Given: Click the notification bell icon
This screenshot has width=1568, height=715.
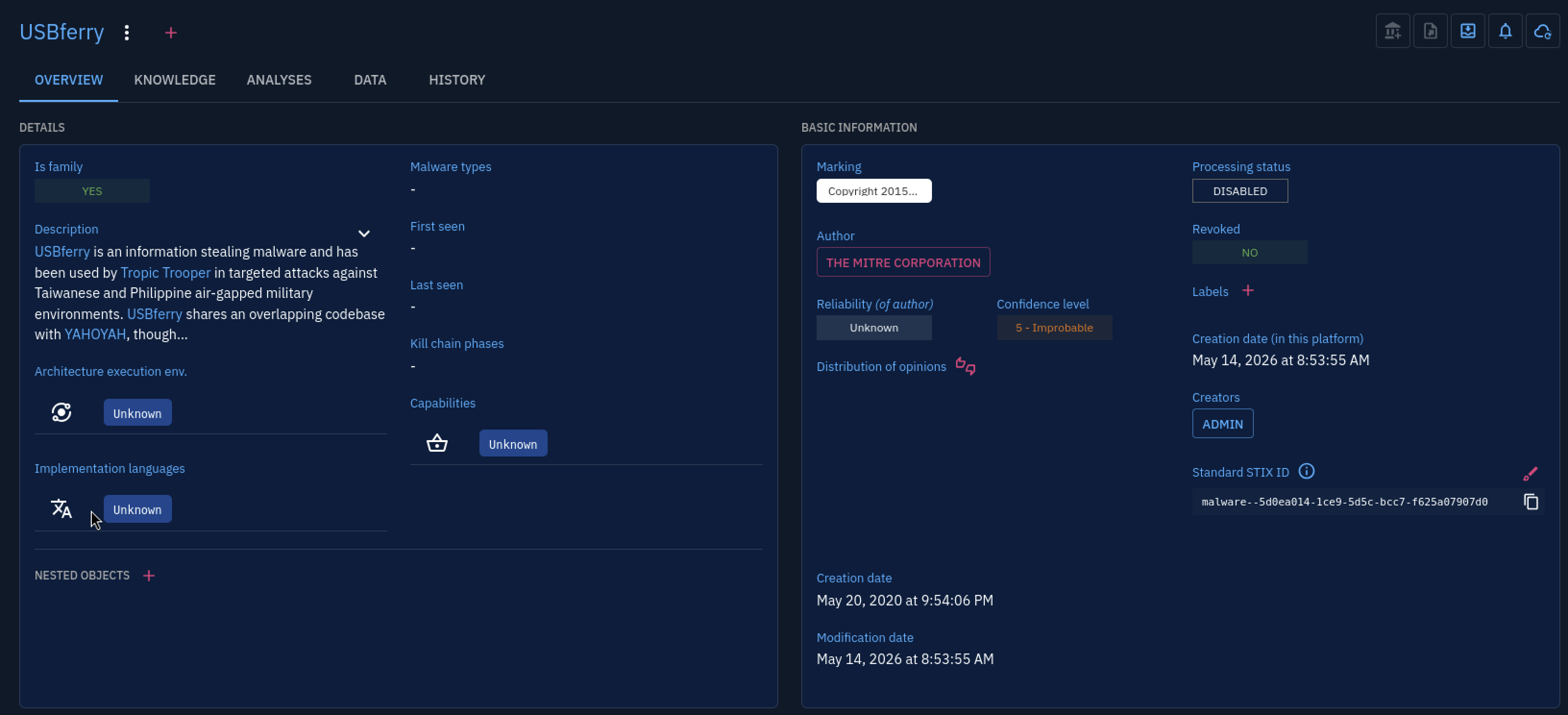Looking at the screenshot, I should pyautogui.click(x=1505, y=31).
